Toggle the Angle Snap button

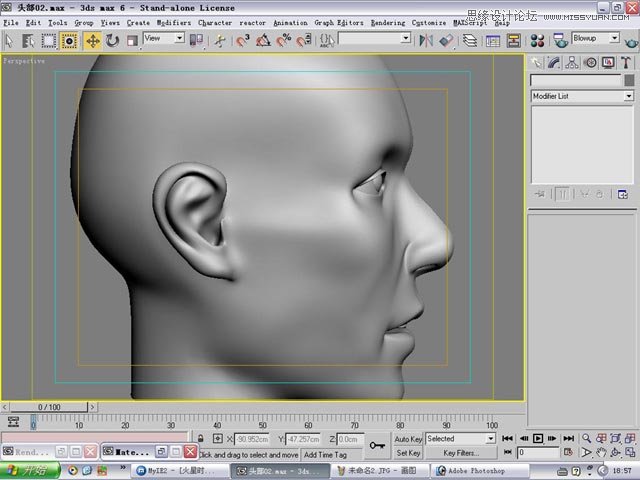pyautogui.click(x=263, y=40)
